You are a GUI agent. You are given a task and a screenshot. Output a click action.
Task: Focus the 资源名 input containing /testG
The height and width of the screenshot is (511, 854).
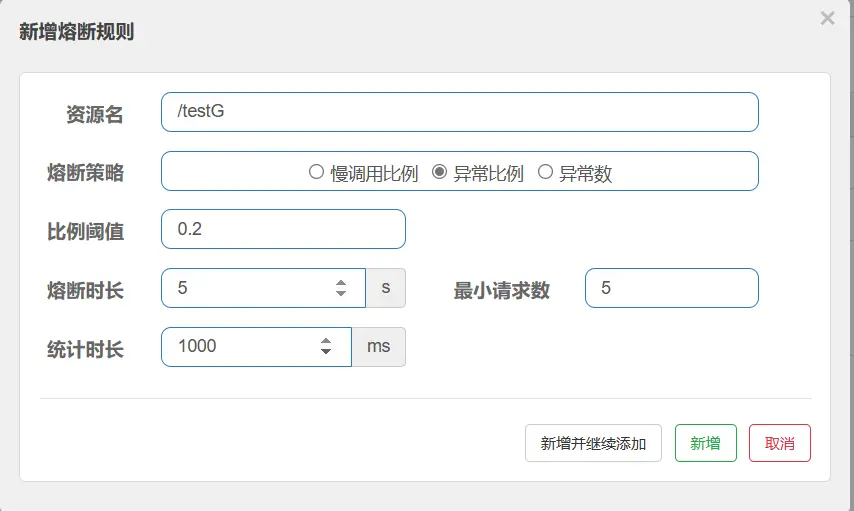(459, 112)
